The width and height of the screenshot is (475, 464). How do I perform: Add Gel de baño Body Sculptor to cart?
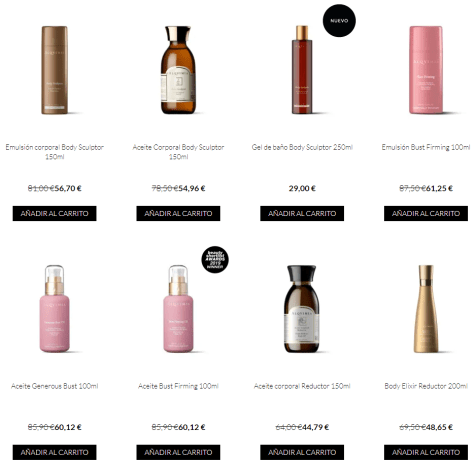[302, 213]
